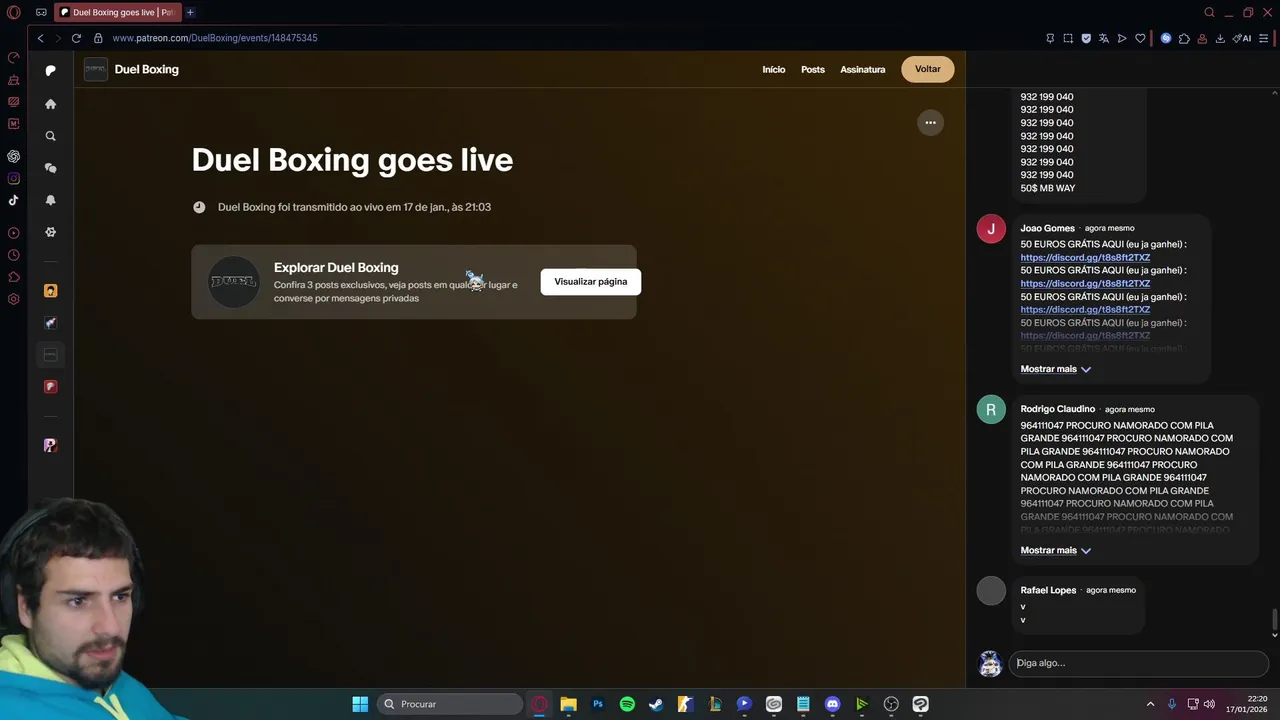Open the GX Corner gamepad icon
Screen dimensions: 1280x720
41,12
